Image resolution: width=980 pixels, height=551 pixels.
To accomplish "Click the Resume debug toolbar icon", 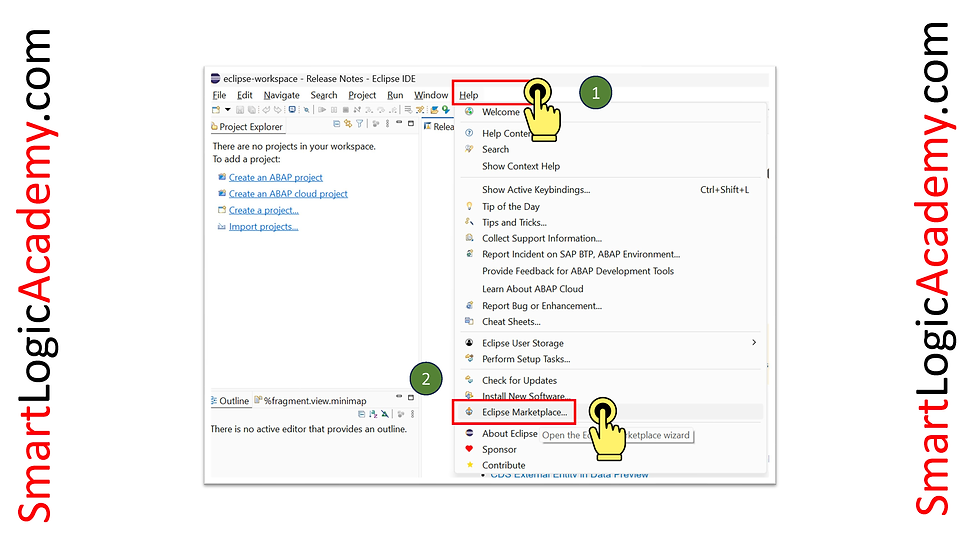I will coord(322,110).
